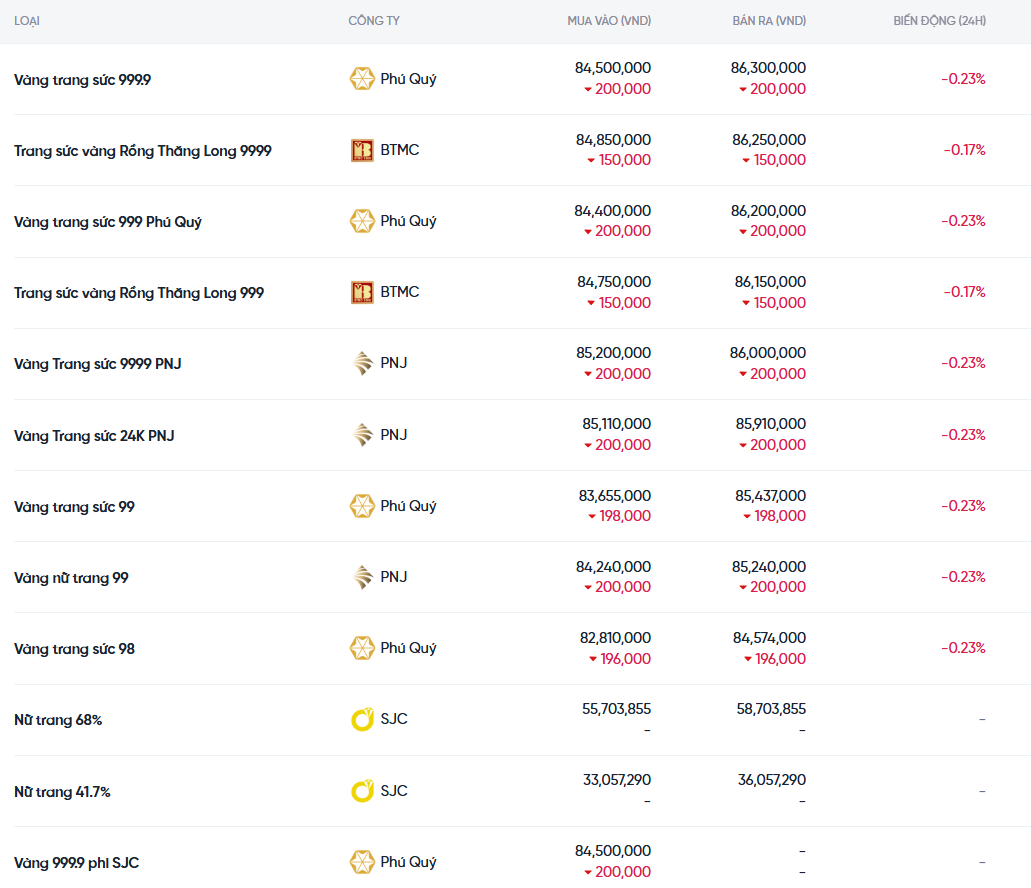Click SJC company name in Nữ trang 68% row
The width and height of the screenshot is (1031, 888).
[x=393, y=718]
